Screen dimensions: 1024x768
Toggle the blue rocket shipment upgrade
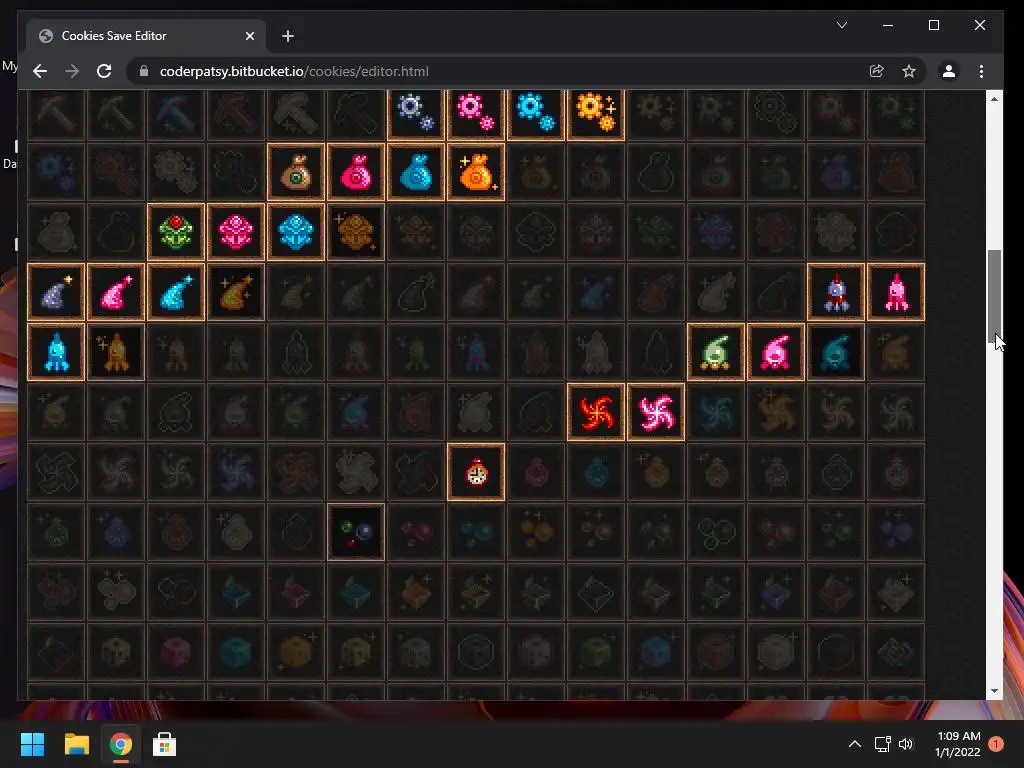point(56,353)
